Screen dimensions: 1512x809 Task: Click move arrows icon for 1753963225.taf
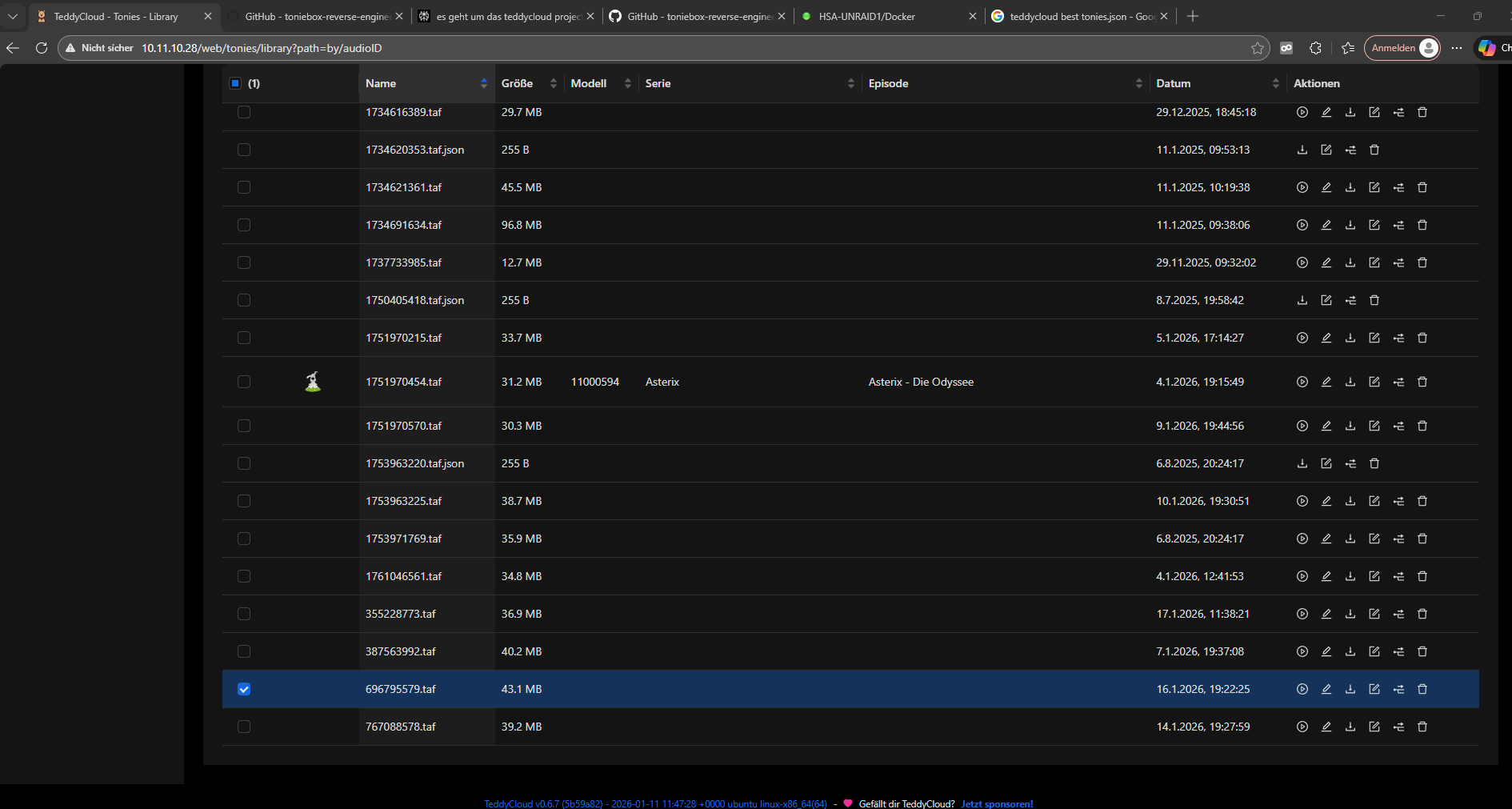[1398, 501]
